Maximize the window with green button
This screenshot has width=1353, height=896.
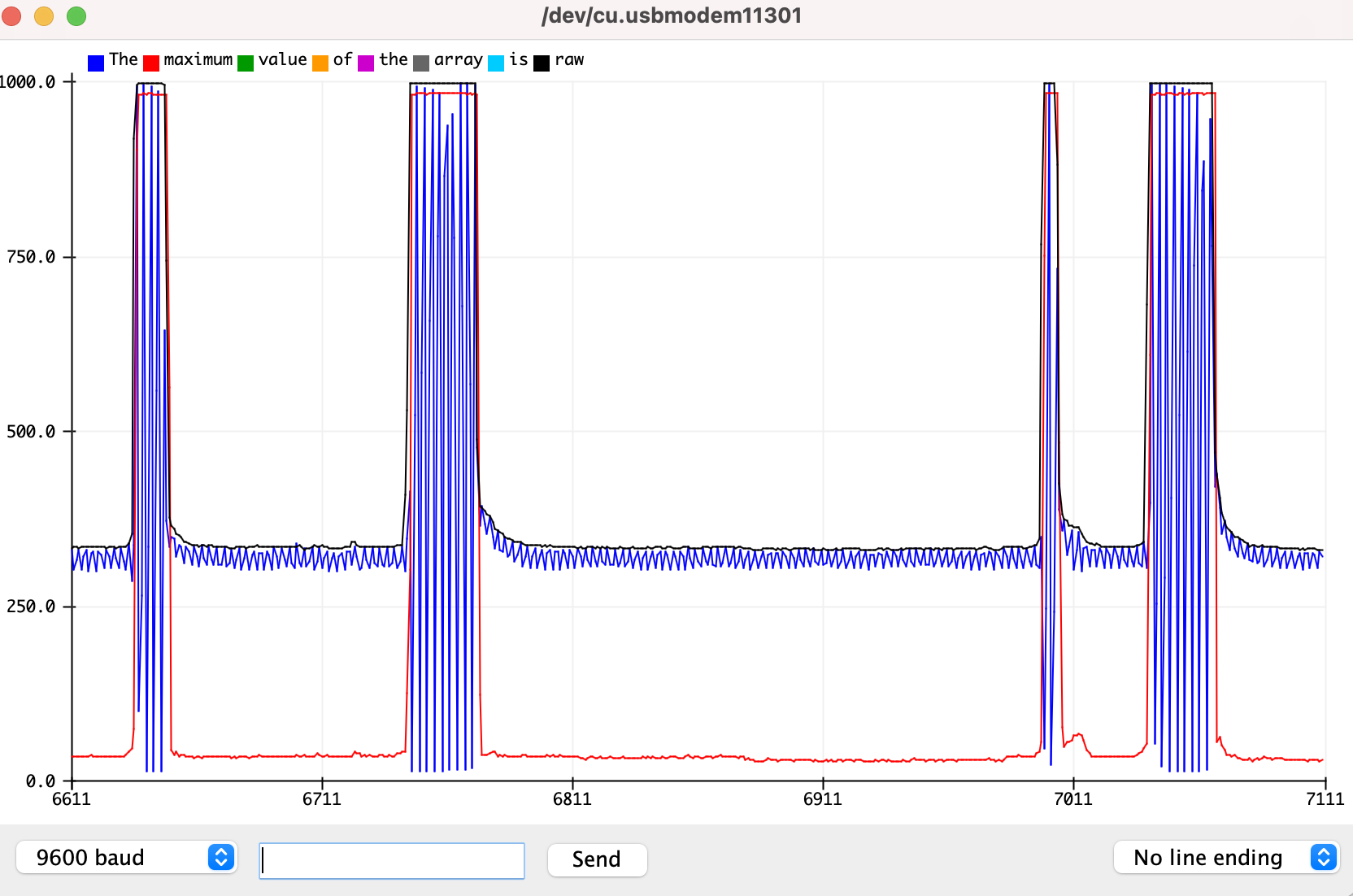76,16
